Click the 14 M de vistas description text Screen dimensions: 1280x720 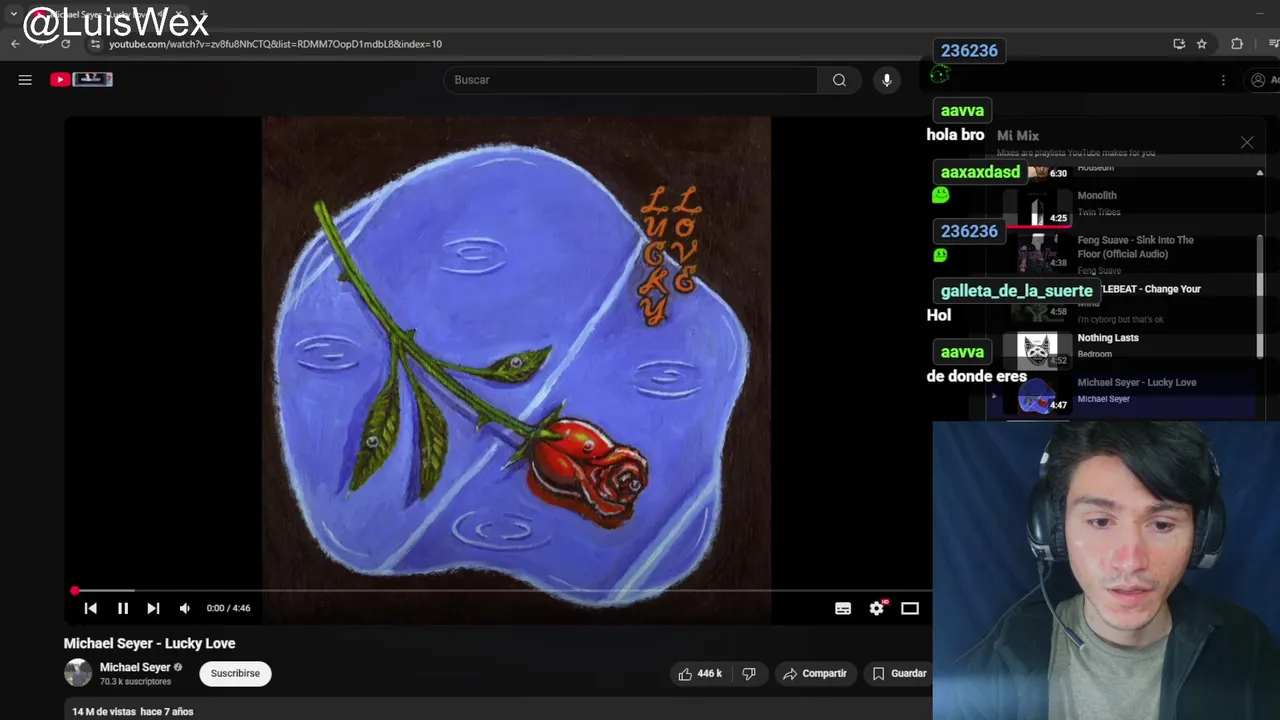pyautogui.click(x=133, y=712)
